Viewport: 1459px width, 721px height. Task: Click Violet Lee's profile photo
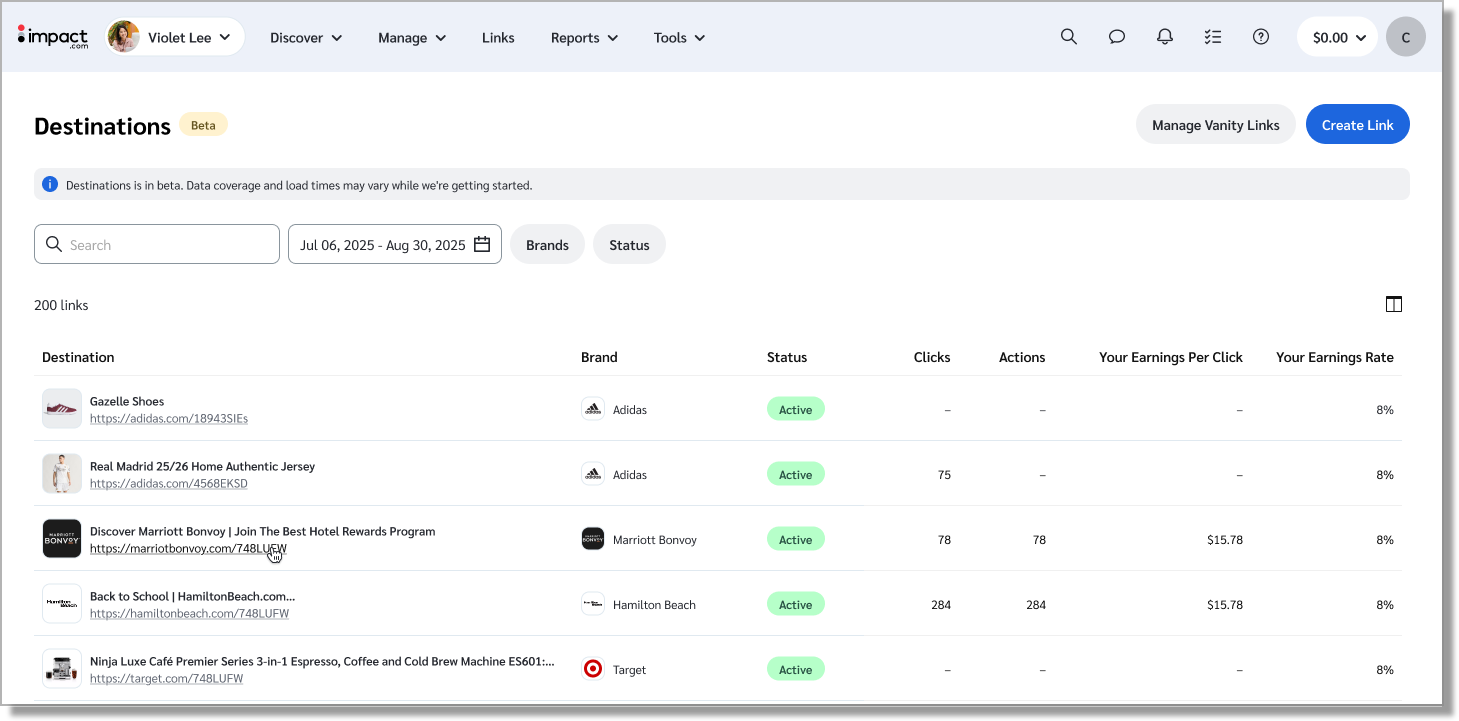tap(124, 37)
